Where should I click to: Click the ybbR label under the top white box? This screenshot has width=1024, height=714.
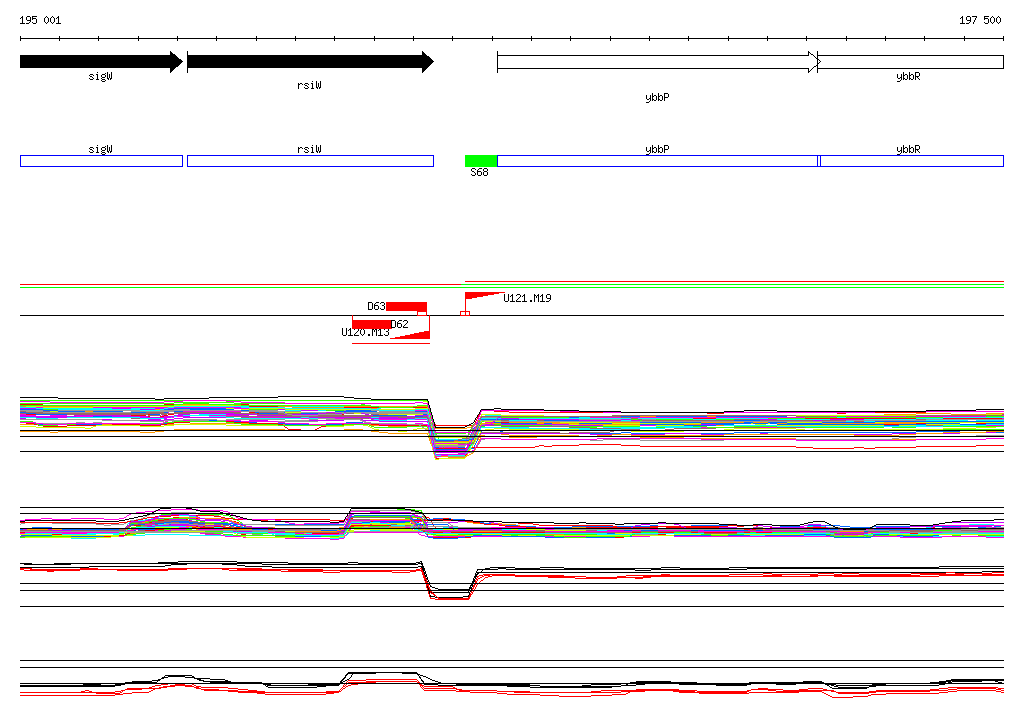tap(908, 76)
